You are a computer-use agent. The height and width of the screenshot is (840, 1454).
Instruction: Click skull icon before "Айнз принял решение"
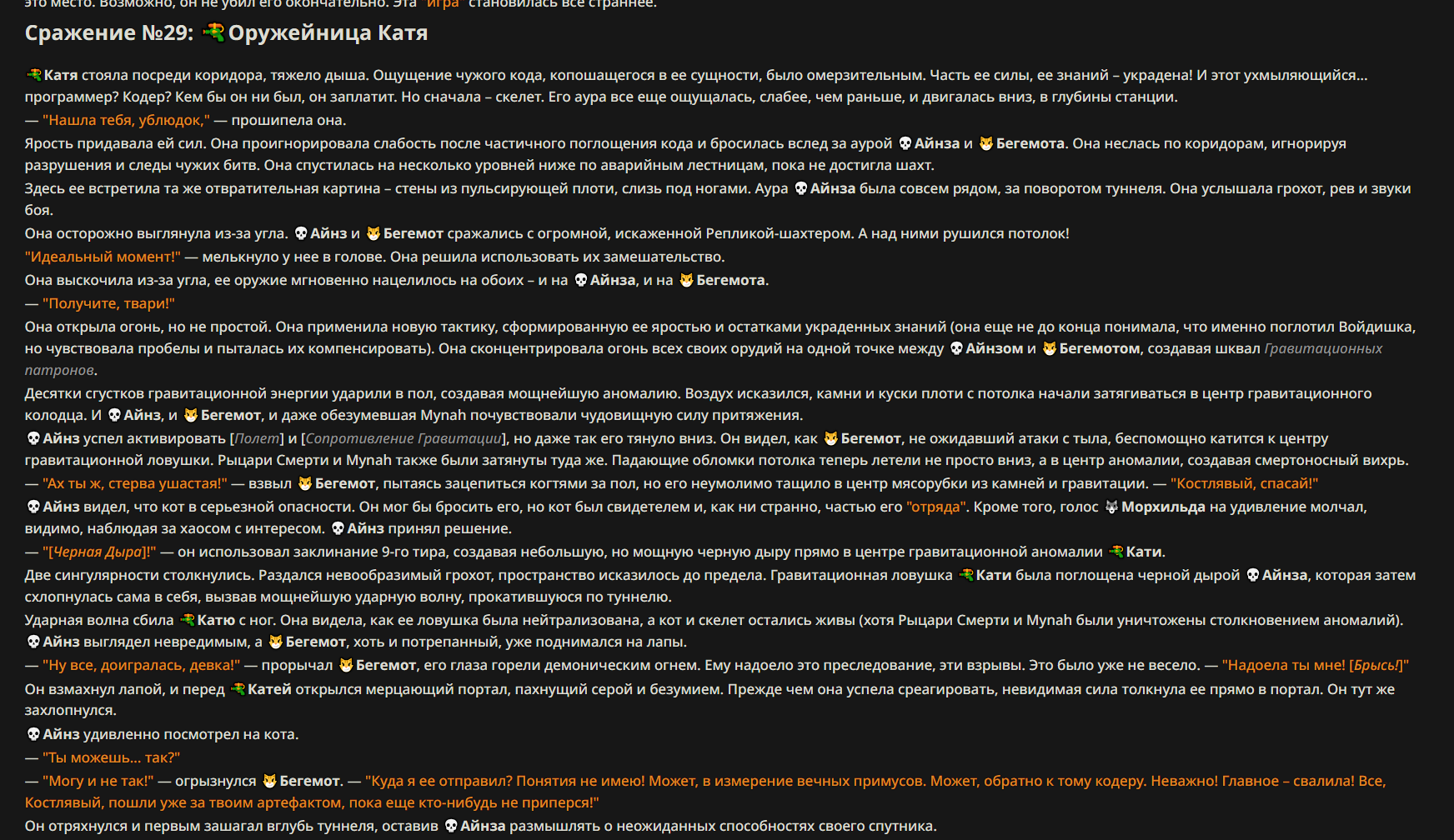(338, 528)
